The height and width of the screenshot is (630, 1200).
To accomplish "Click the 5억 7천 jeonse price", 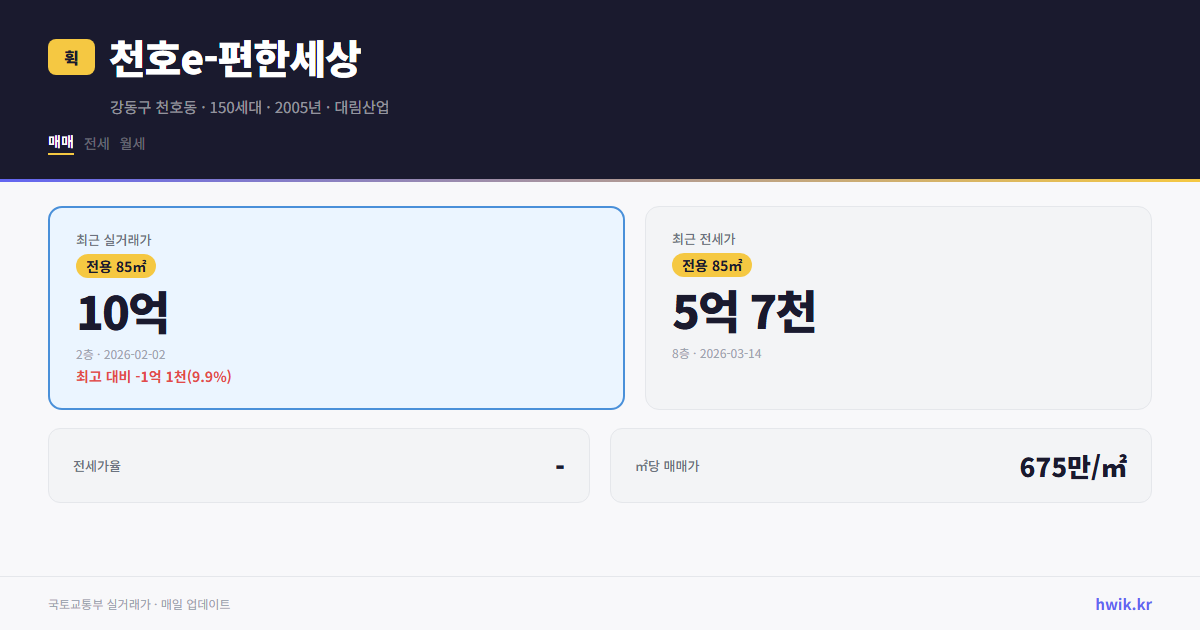I will click(744, 312).
